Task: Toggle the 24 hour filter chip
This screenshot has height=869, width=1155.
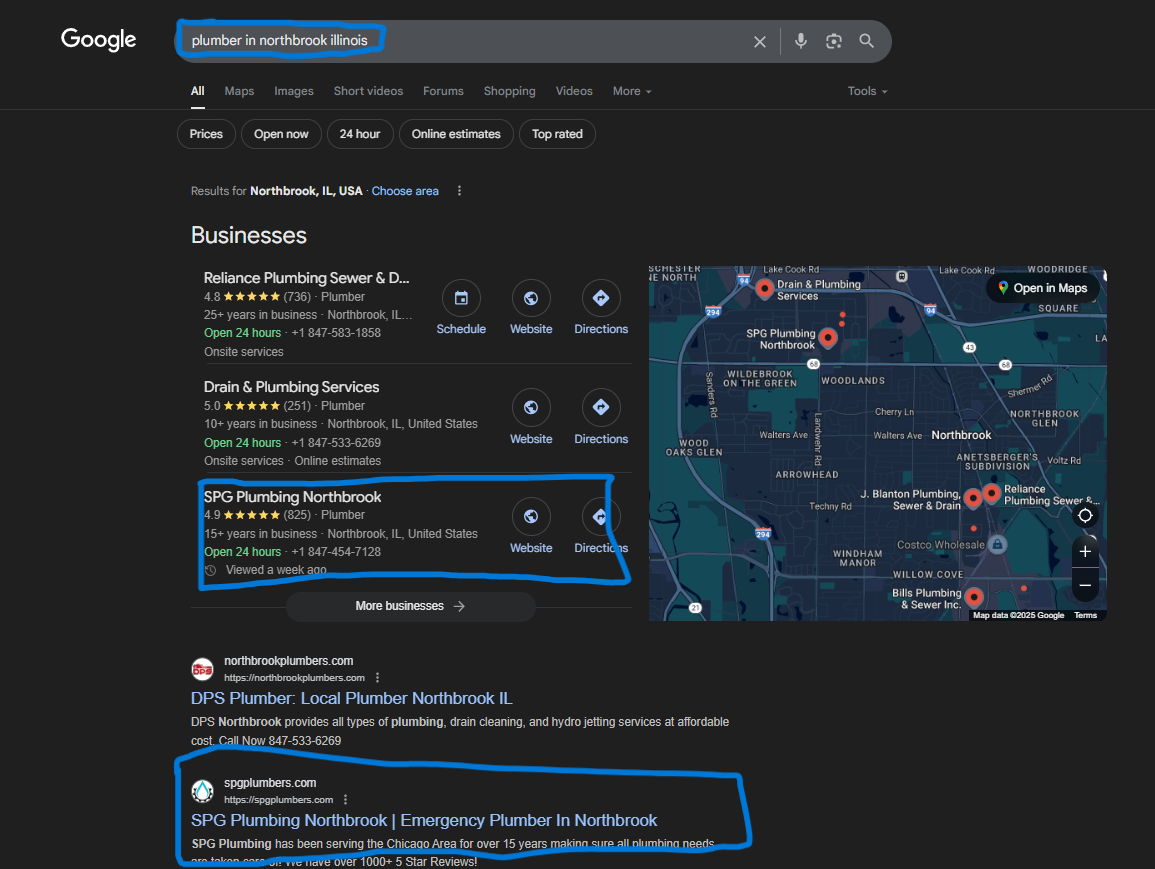Action: 360,134
